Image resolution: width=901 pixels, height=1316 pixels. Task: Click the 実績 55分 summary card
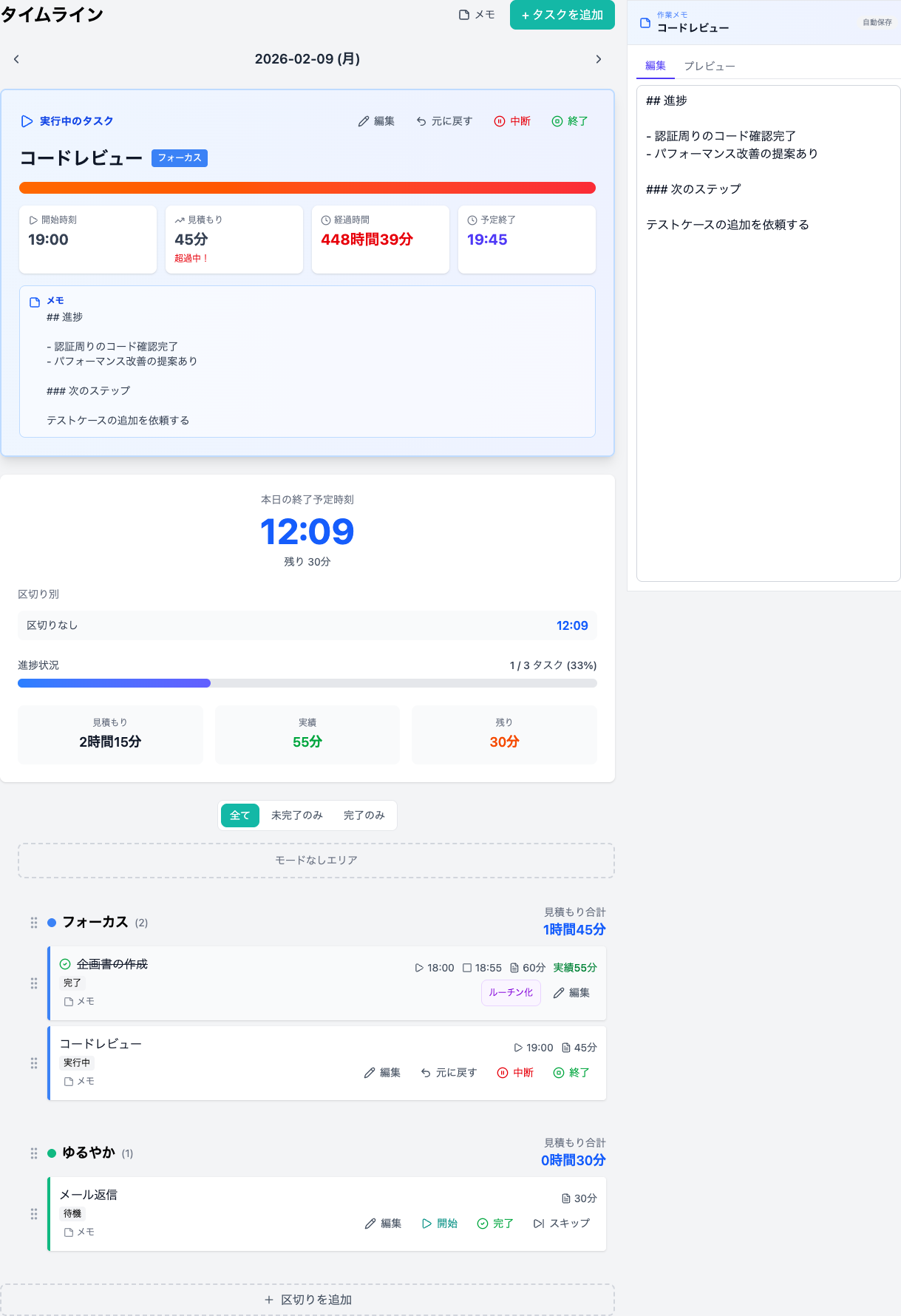(307, 734)
